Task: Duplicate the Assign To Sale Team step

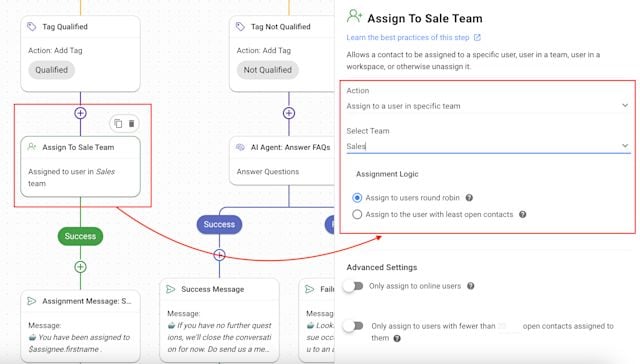Action: 118,123
